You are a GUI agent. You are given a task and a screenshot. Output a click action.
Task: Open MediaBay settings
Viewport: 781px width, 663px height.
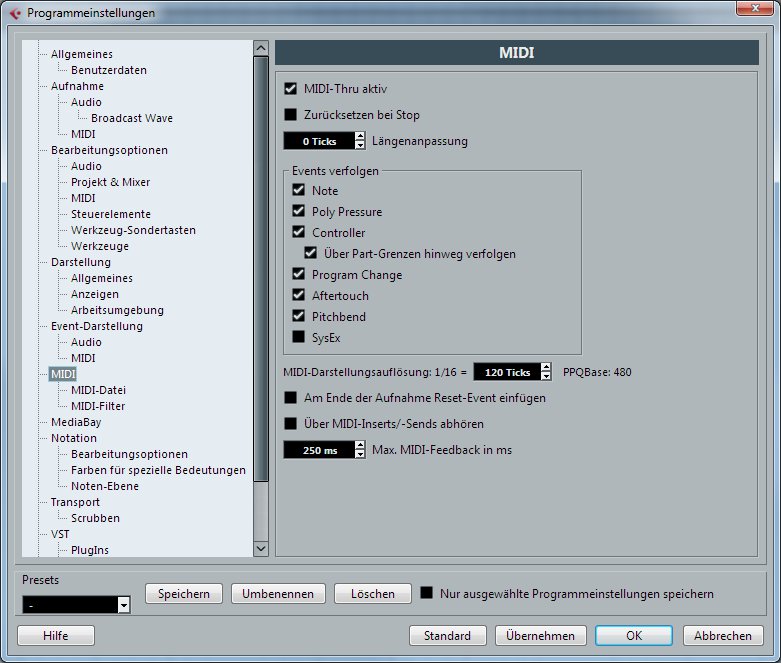click(76, 422)
